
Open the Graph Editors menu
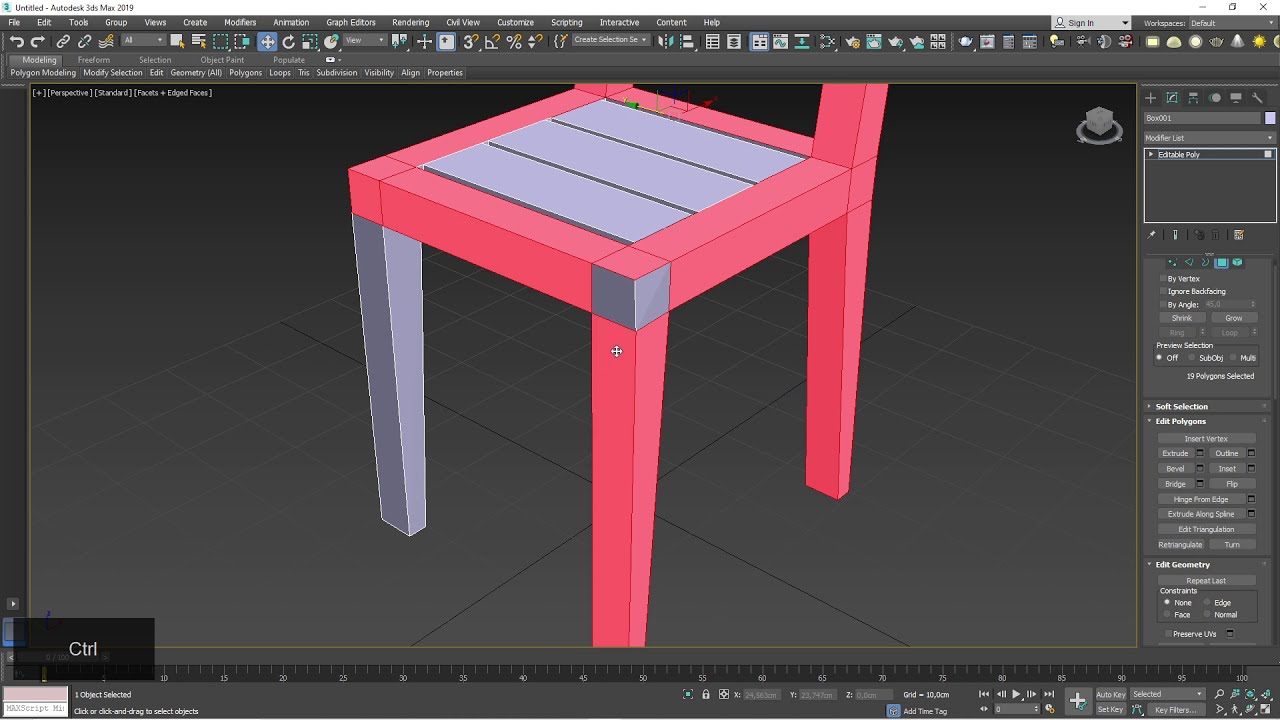point(351,22)
